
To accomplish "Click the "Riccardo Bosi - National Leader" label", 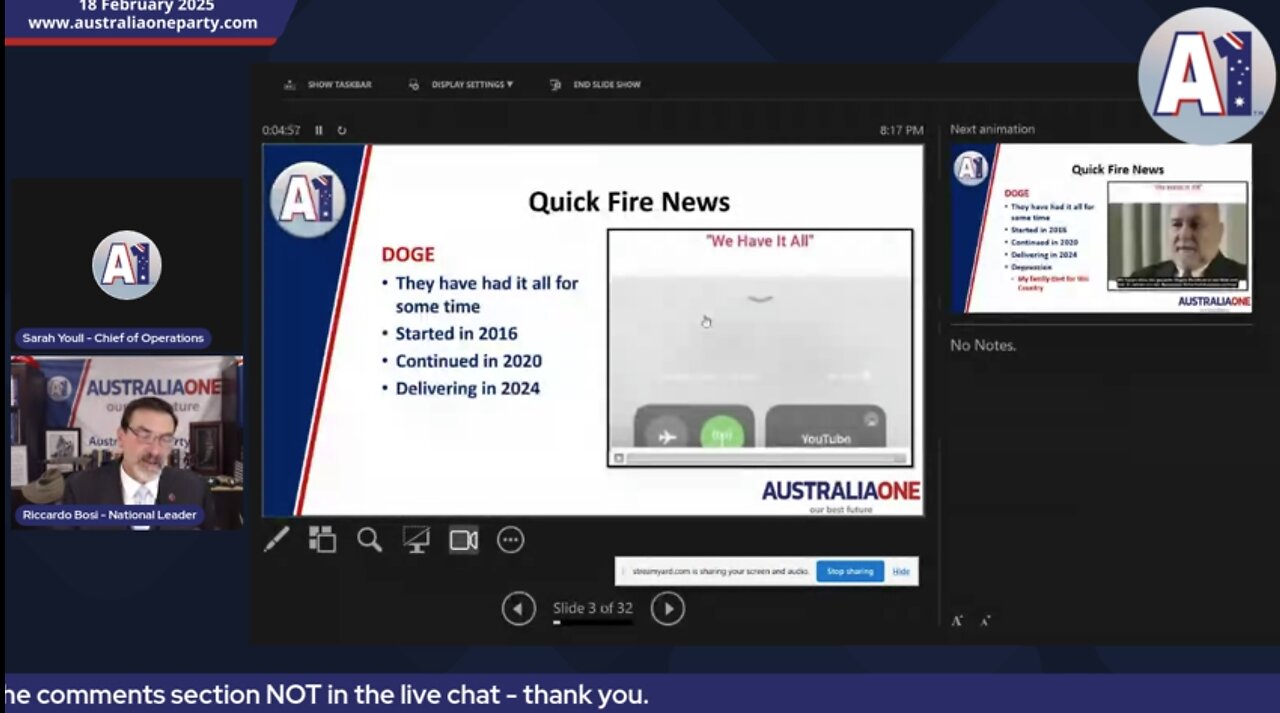I will coord(110,515).
